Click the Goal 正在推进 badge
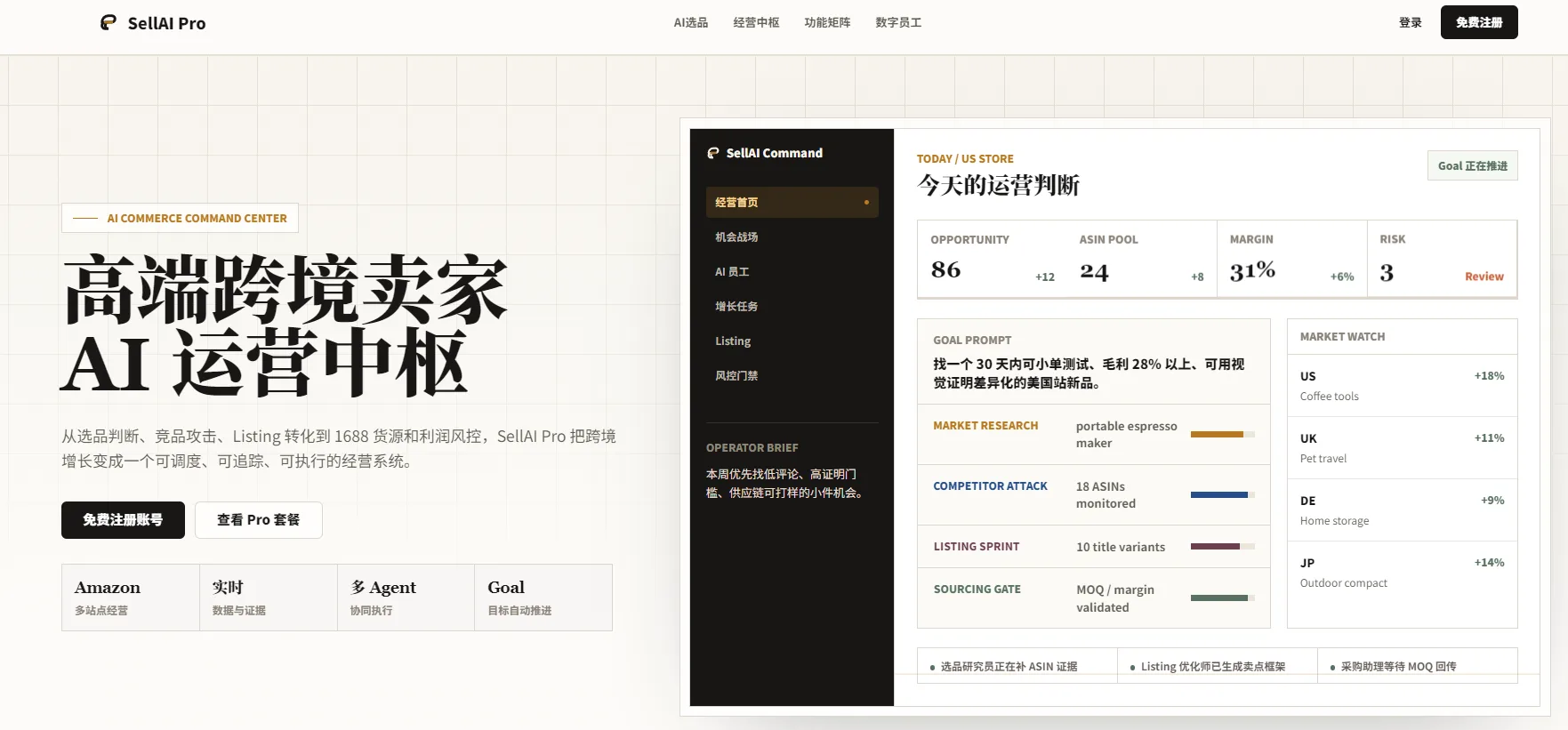 [x=1473, y=165]
